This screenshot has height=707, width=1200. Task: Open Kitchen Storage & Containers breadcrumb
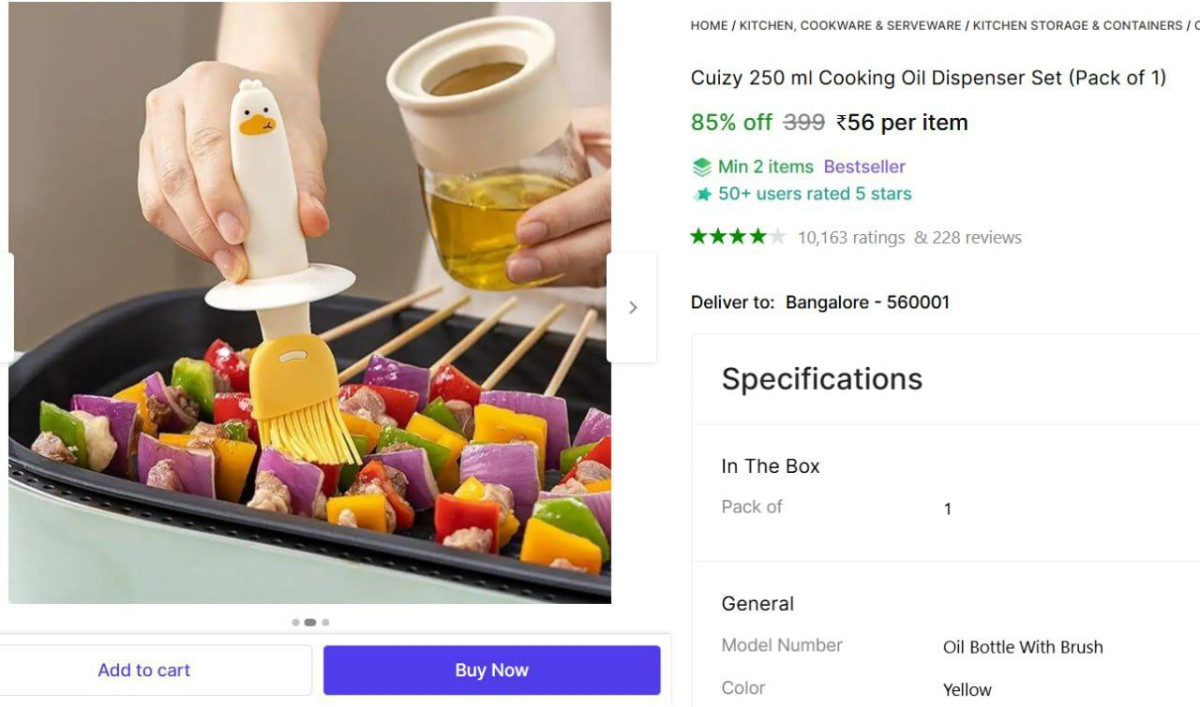coord(1077,25)
